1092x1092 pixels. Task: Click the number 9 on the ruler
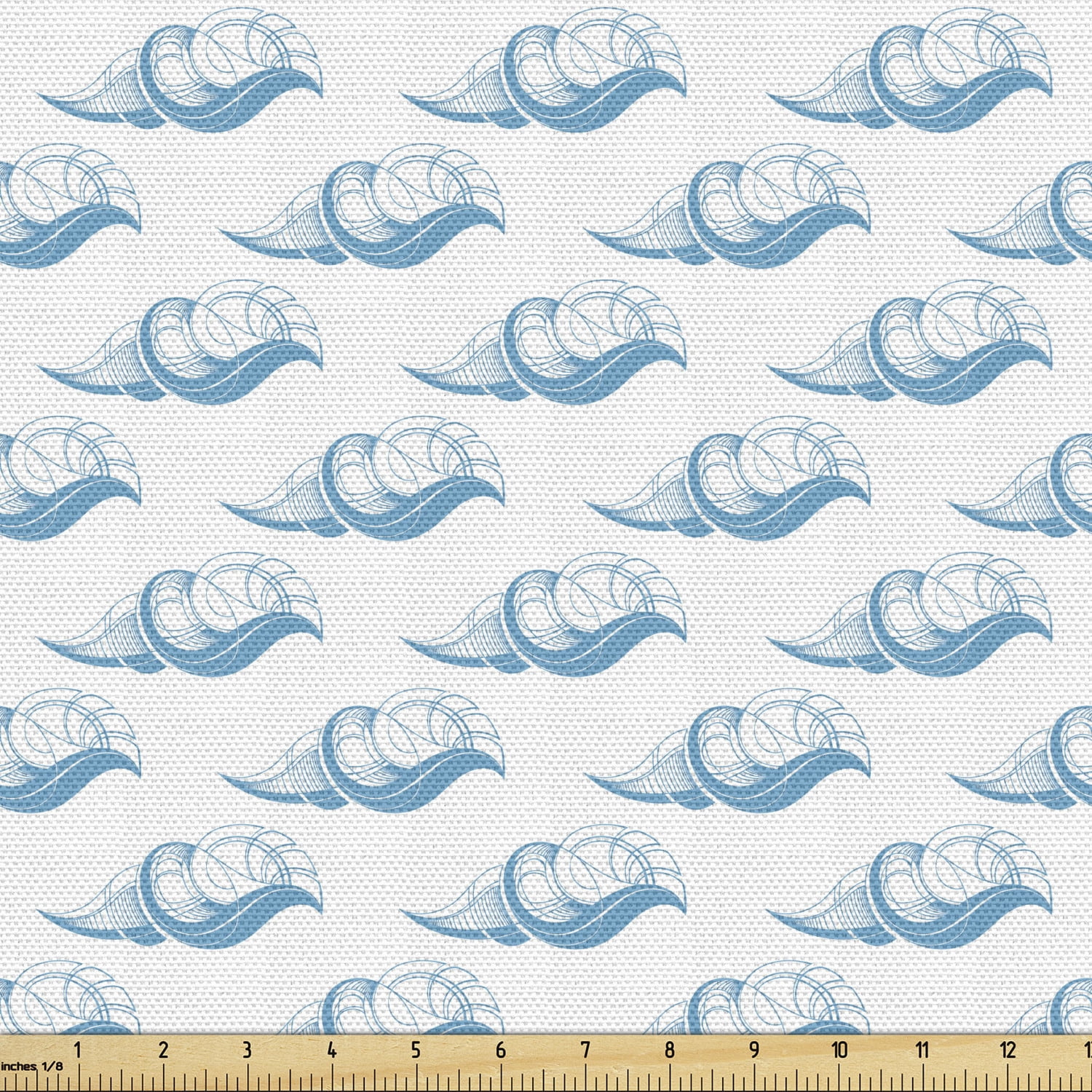pyautogui.click(x=754, y=1051)
